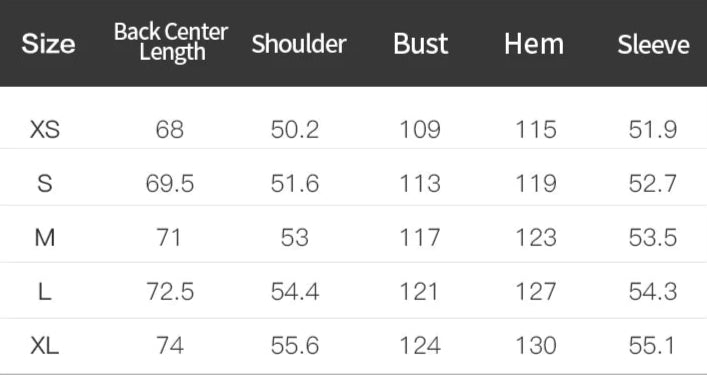Click the Back Center Length header
707x375 pixels.
(171, 41)
